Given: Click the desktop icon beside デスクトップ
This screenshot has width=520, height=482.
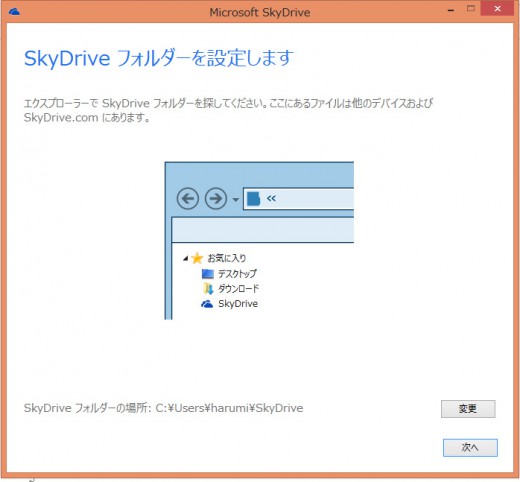Looking at the screenshot, I should coord(208,274).
